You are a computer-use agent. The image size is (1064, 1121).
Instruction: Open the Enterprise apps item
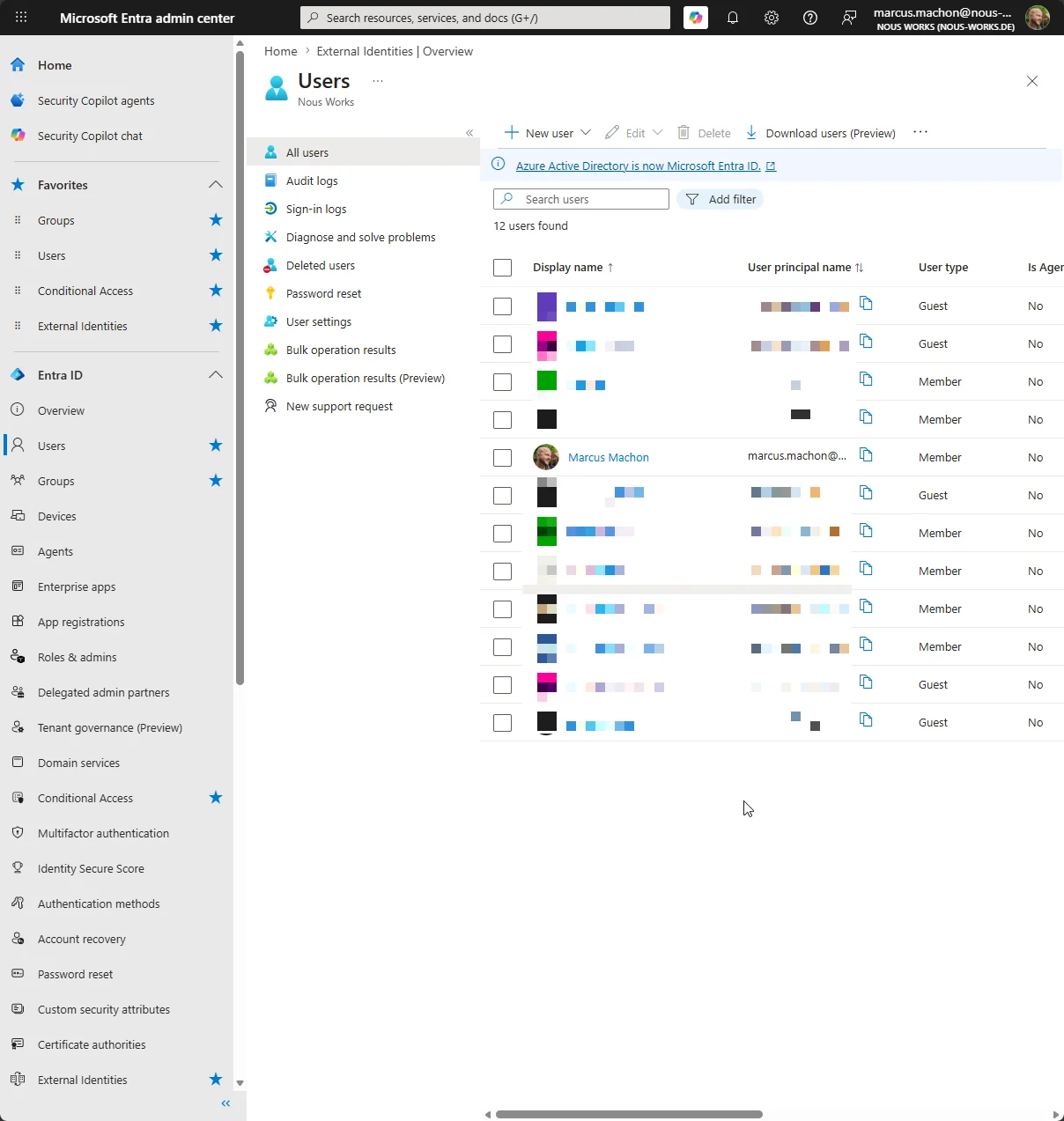pos(77,586)
